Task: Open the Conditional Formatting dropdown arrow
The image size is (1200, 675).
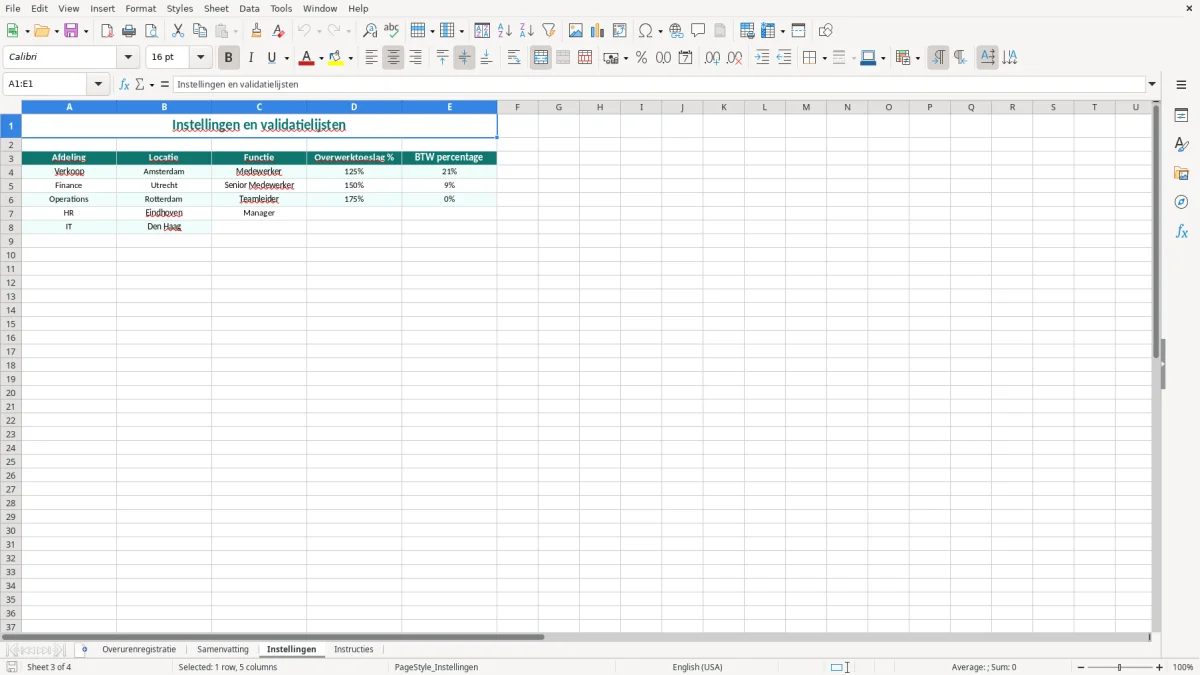Action: [x=918, y=58]
